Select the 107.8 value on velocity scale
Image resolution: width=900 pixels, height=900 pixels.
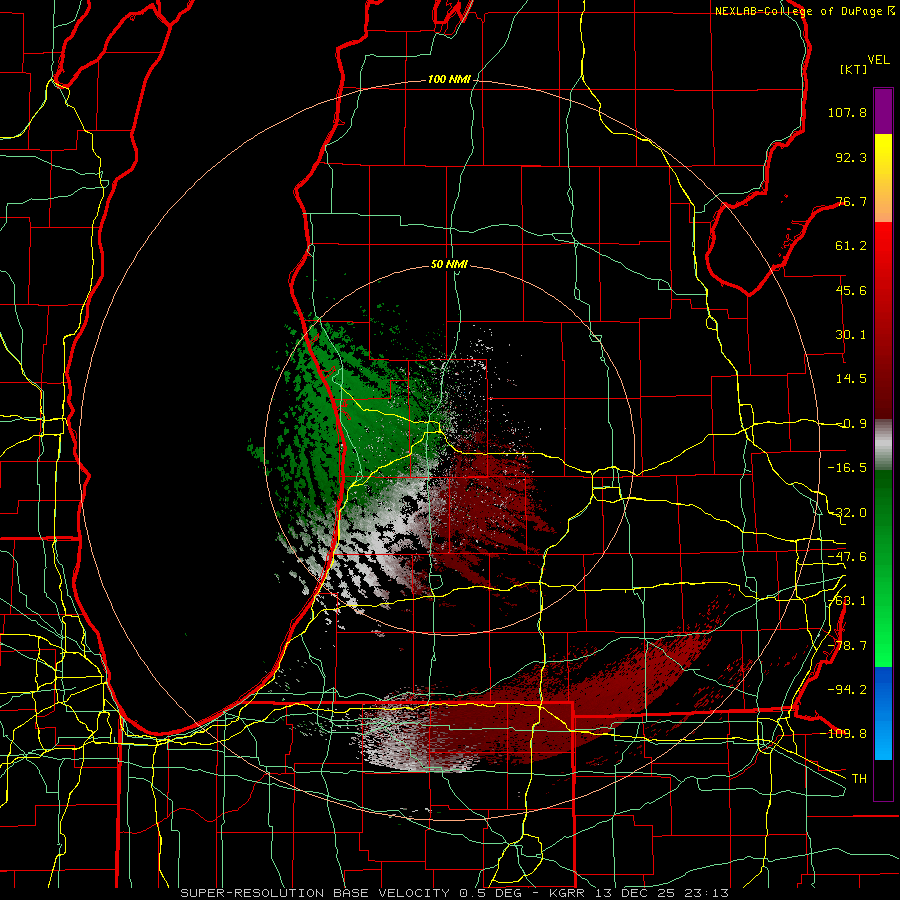click(x=847, y=112)
